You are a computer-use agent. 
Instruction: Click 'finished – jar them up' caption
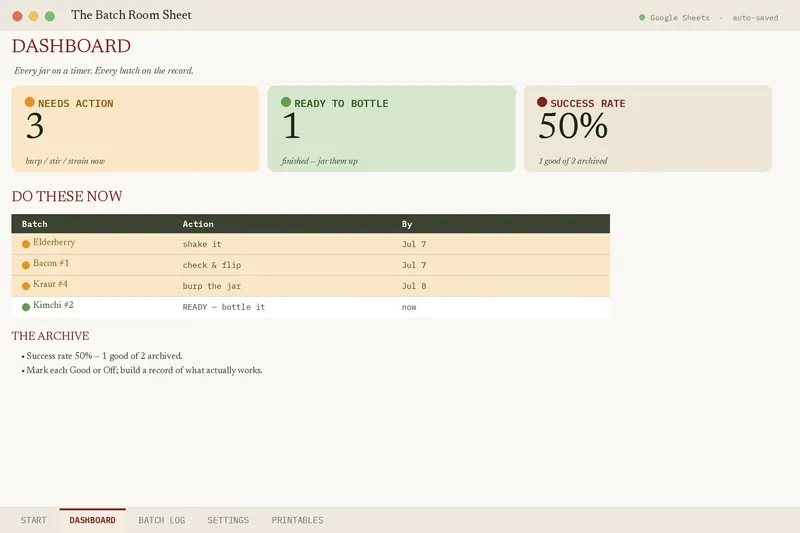(x=319, y=161)
